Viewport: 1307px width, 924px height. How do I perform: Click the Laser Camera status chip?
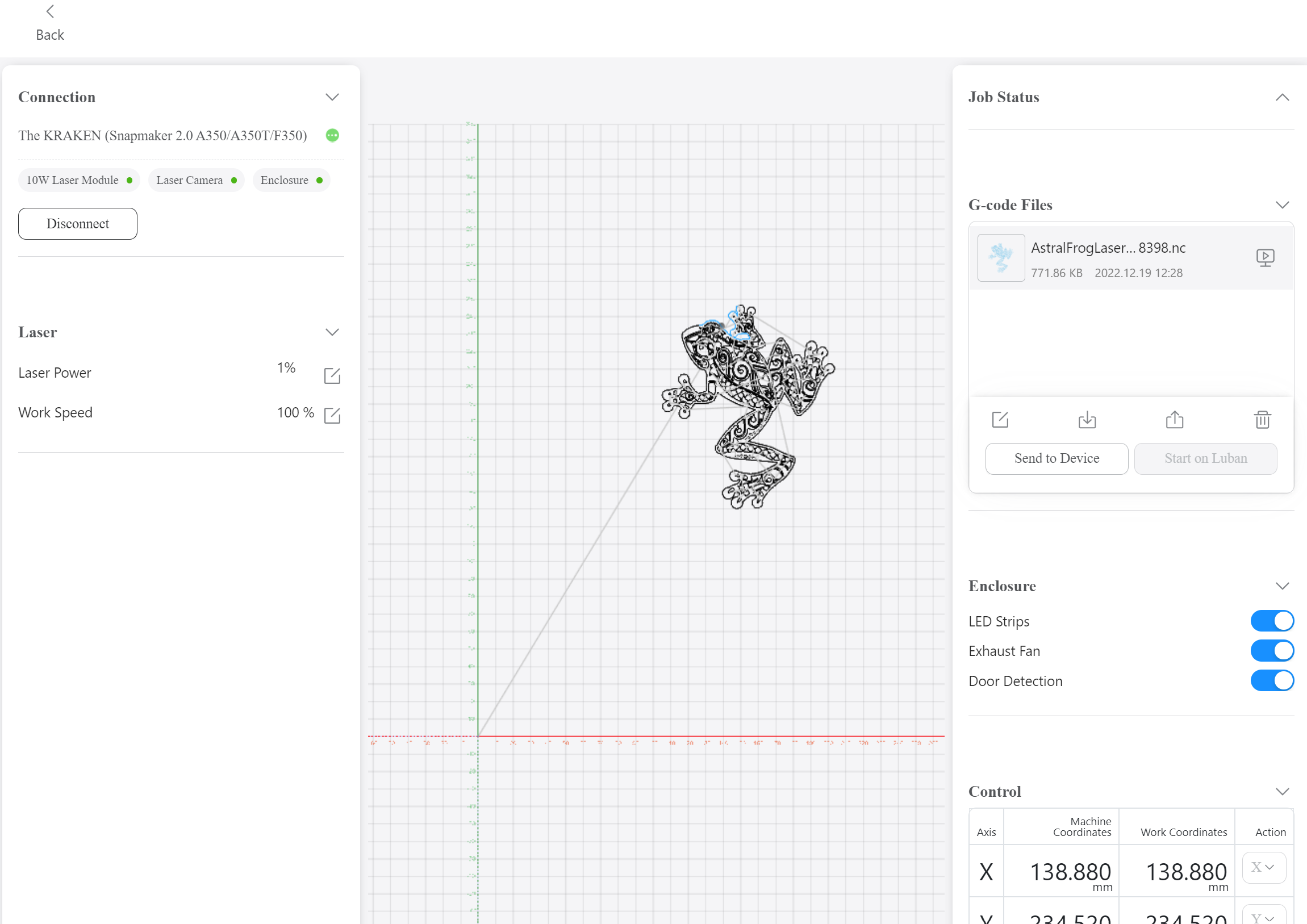click(196, 180)
